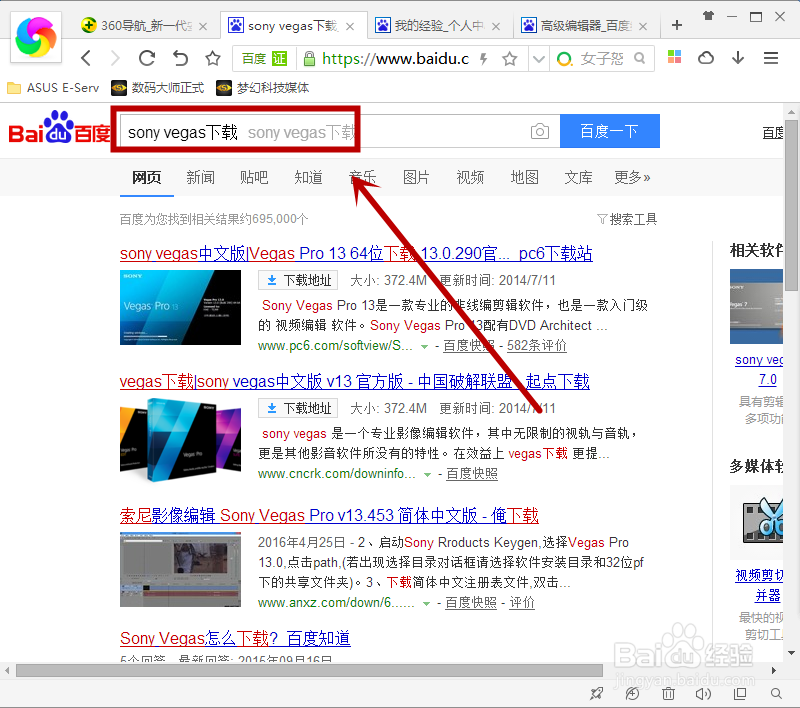Click the camera image-search icon
800x708 pixels.
click(539, 131)
